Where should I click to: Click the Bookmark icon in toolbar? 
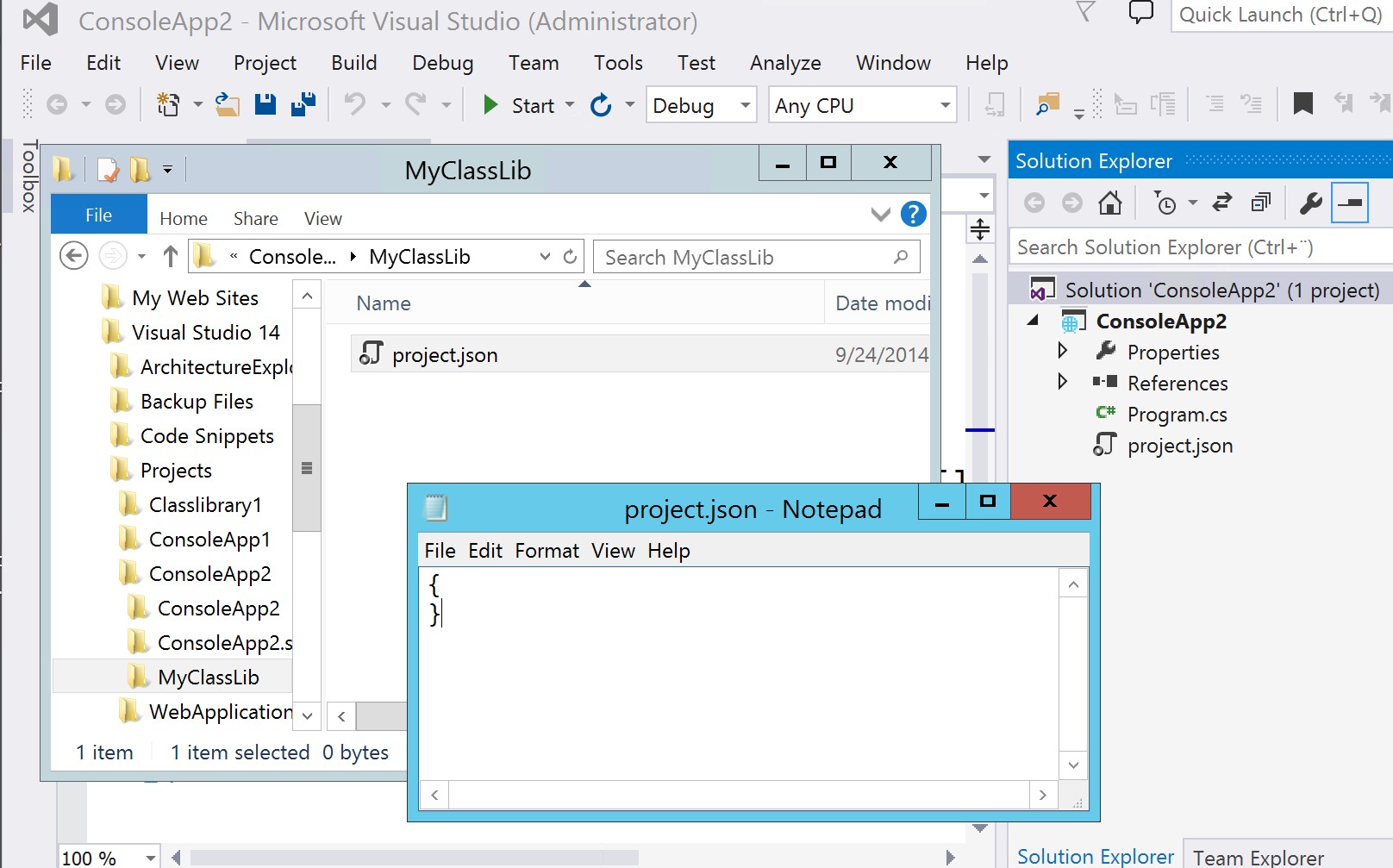click(1302, 104)
